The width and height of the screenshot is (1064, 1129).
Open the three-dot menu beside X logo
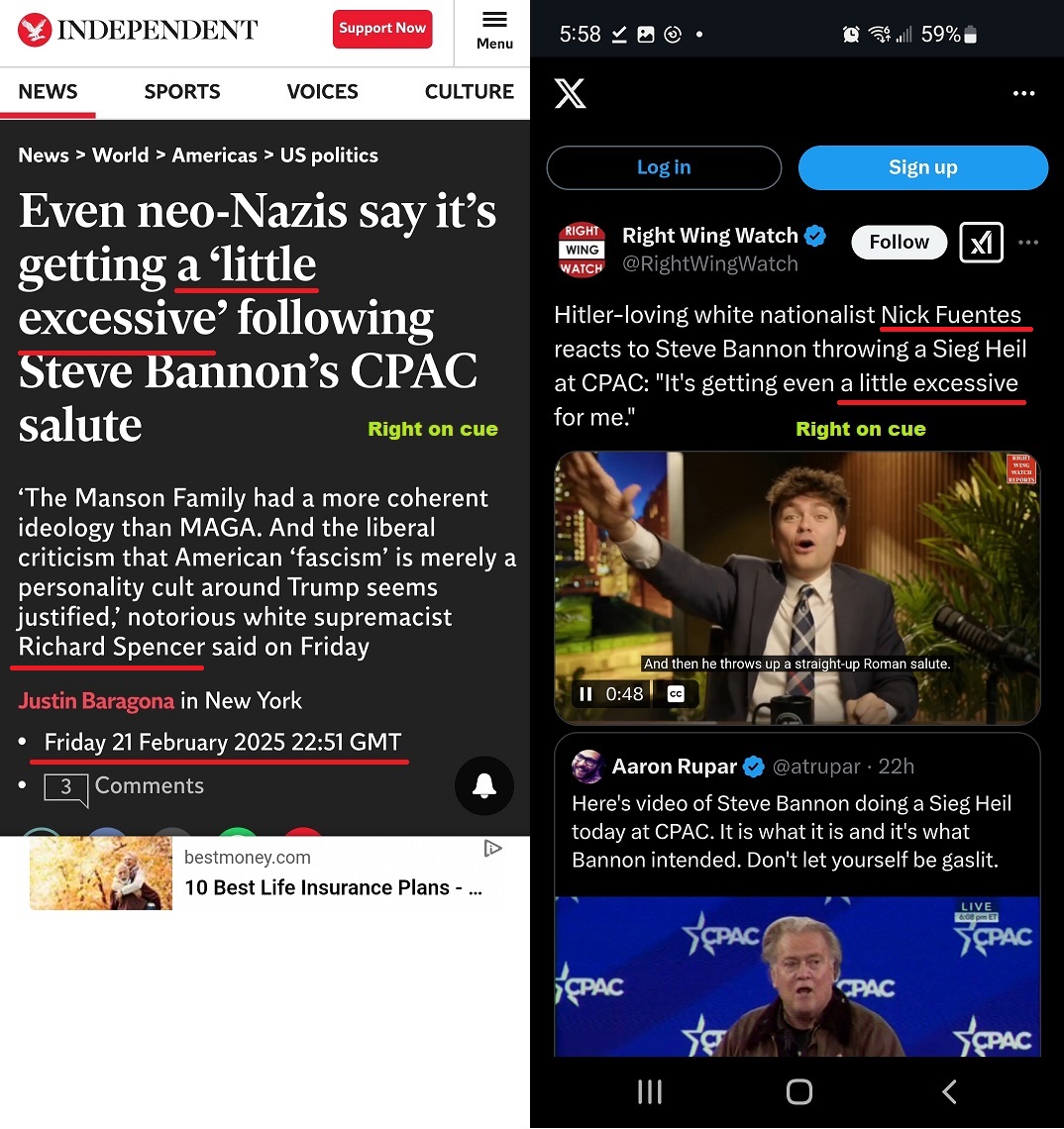(x=1023, y=94)
